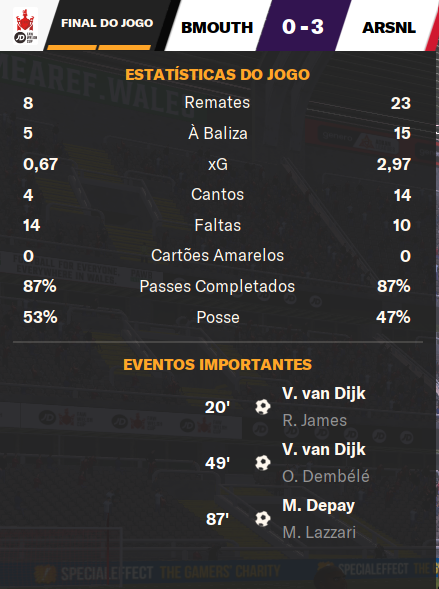This screenshot has width=439, height=589.
Task: Click the Eventos Importantes heading
Action: tap(217, 365)
